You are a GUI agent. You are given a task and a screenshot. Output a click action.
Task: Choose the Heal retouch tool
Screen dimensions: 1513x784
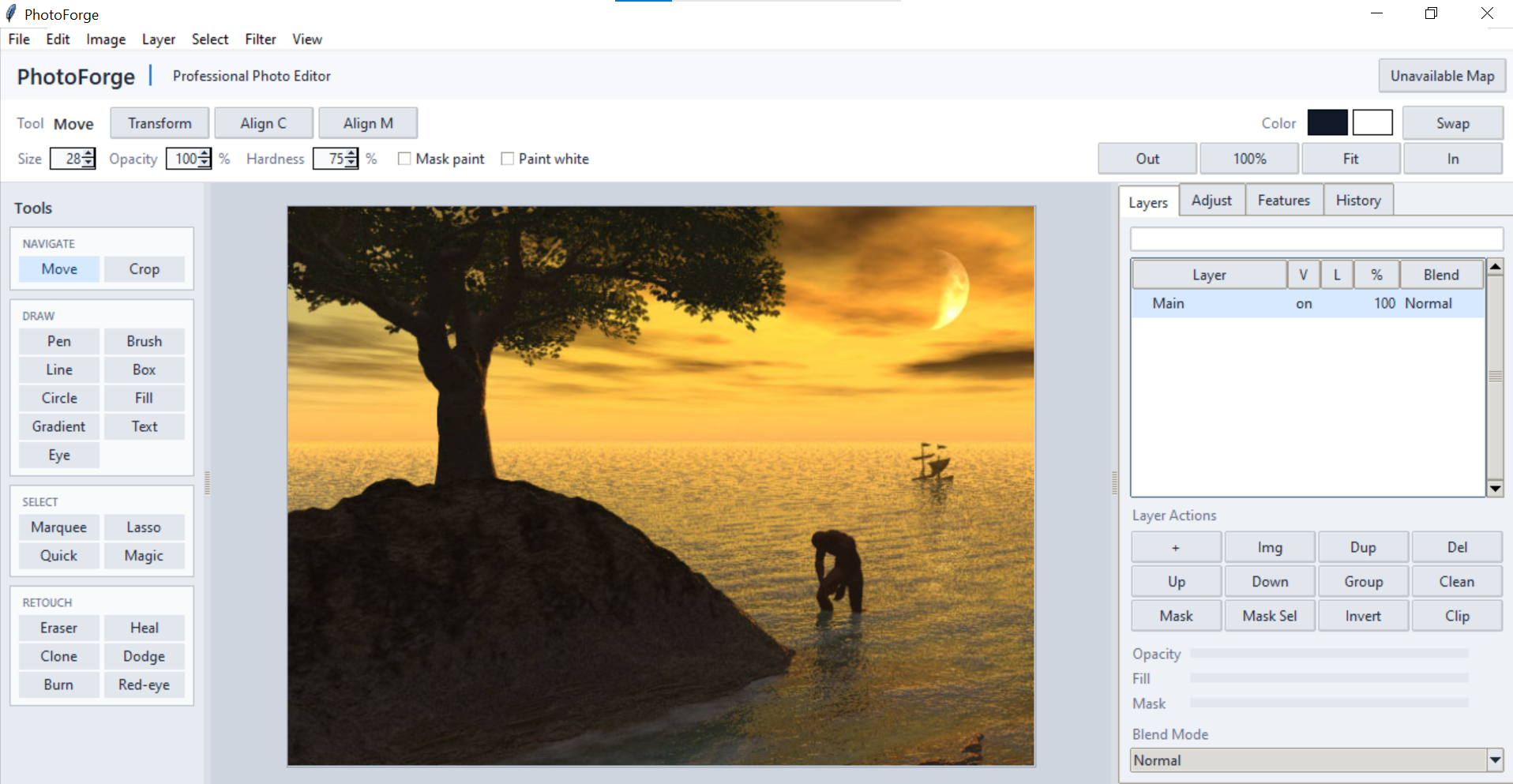(x=145, y=628)
